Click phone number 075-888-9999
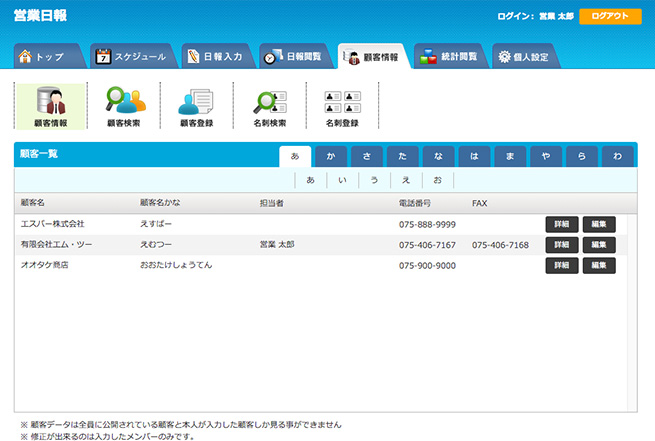 [427, 225]
